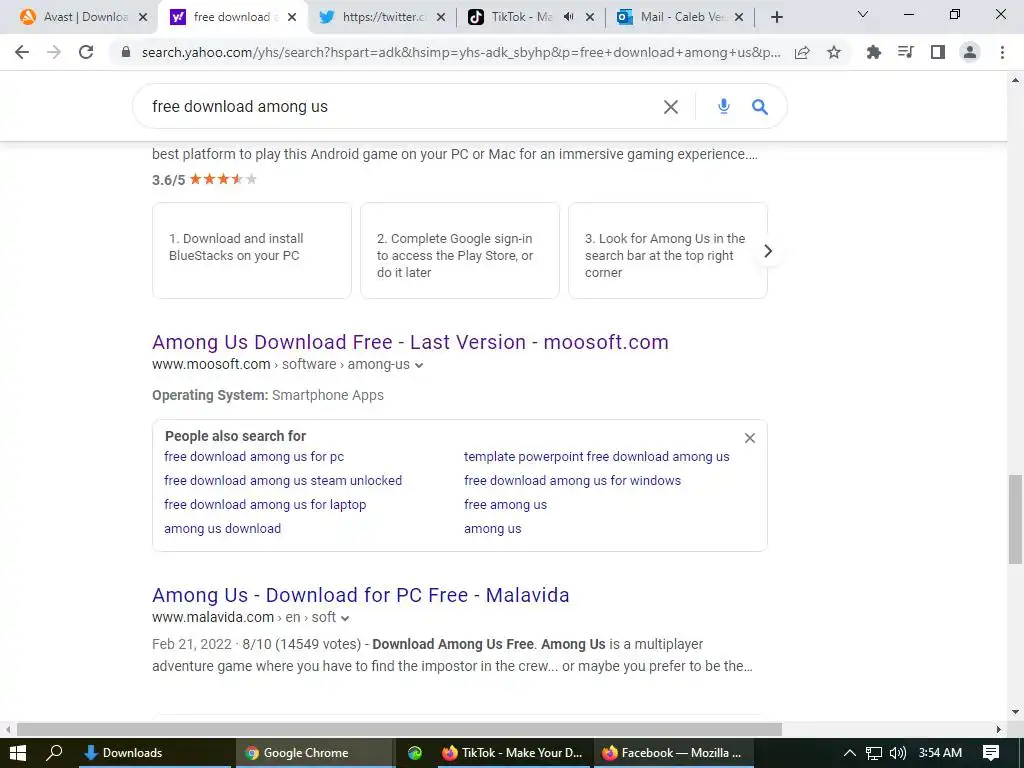Open Windows taskbar search
Image resolution: width=1024 pixels, height=768 pixels.
click(x=54, y=753)
